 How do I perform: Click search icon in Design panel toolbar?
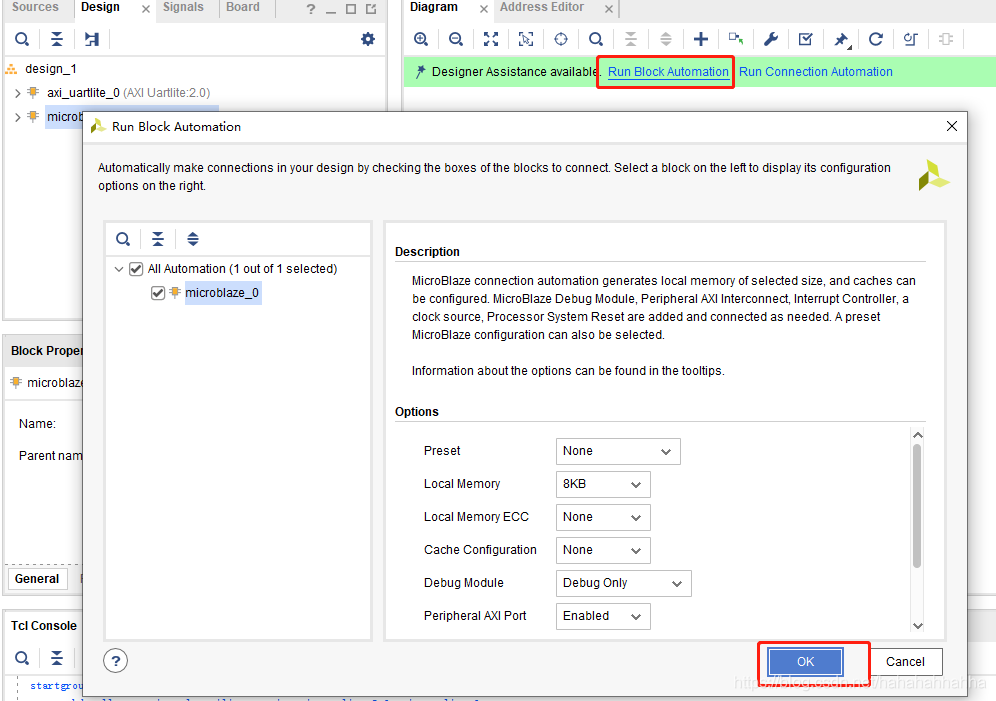click(22, 39)
